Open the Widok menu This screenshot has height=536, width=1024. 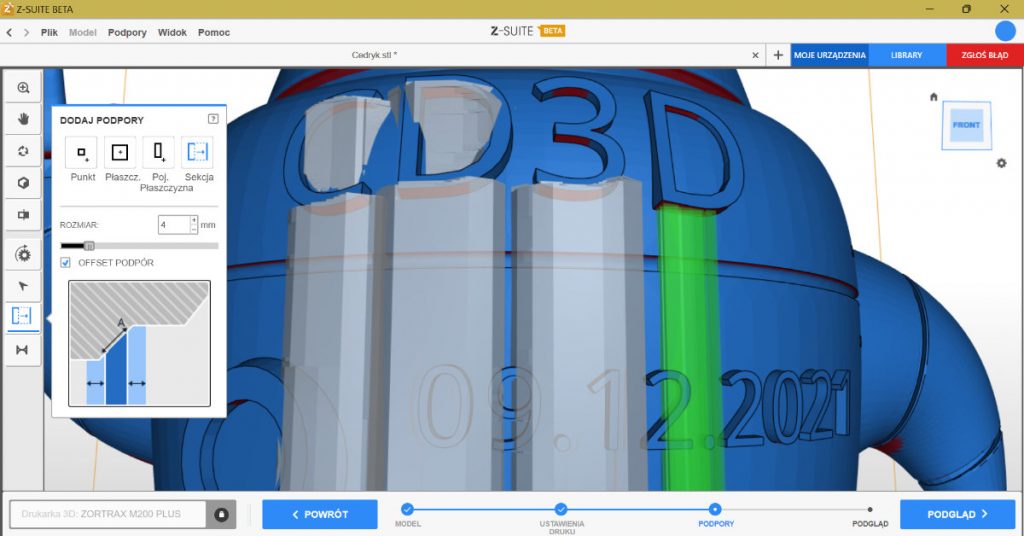(172, 32)
